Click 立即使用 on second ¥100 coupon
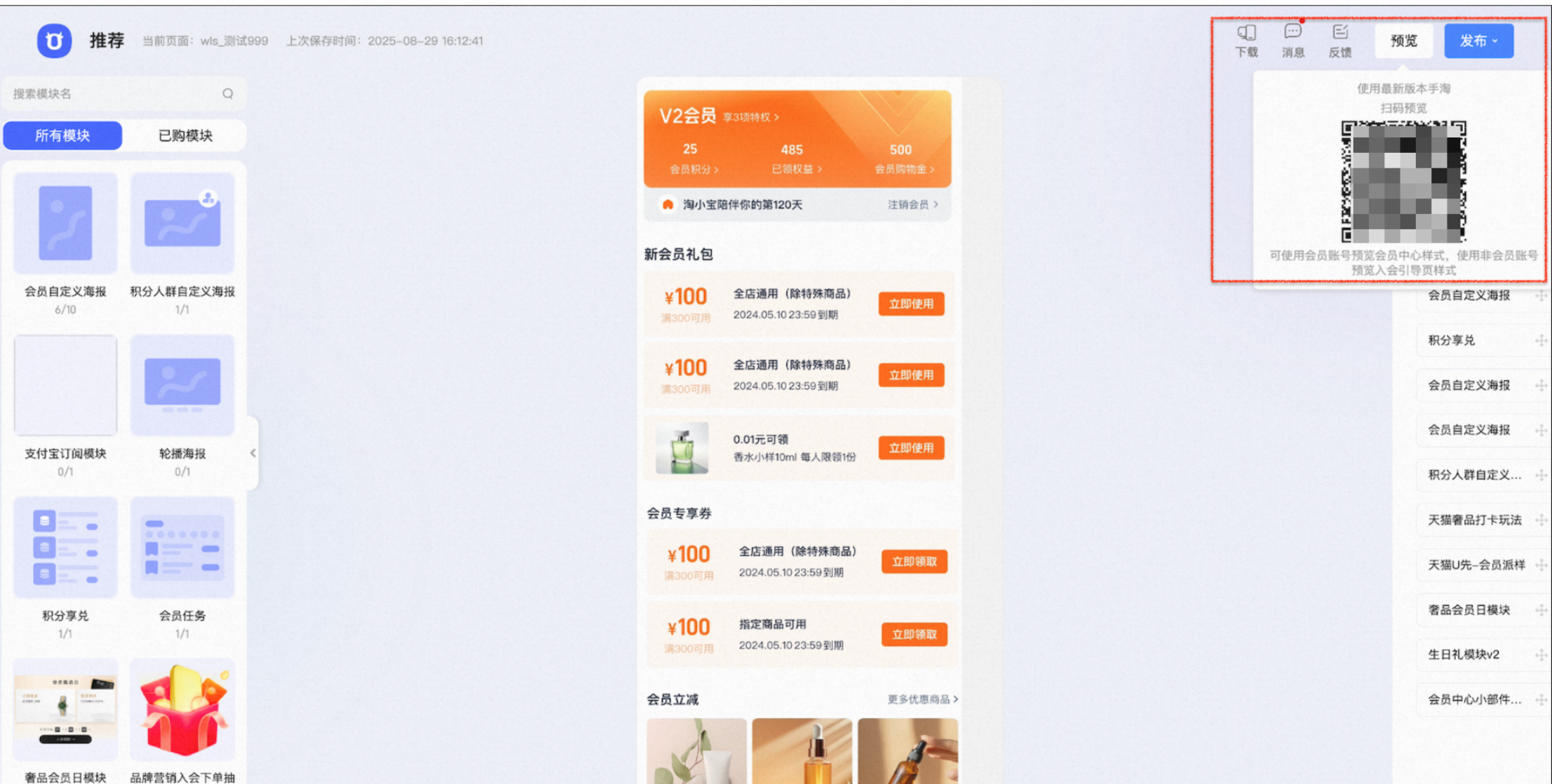The image size is (1552, 784). (911, 375)
